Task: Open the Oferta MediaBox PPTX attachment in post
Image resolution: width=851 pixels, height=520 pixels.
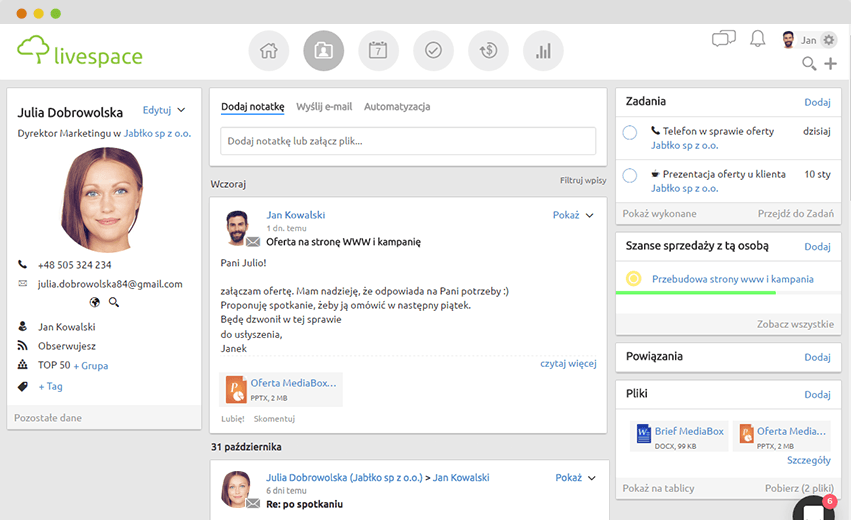Action: pyautogui.click(x=281, y=389)
